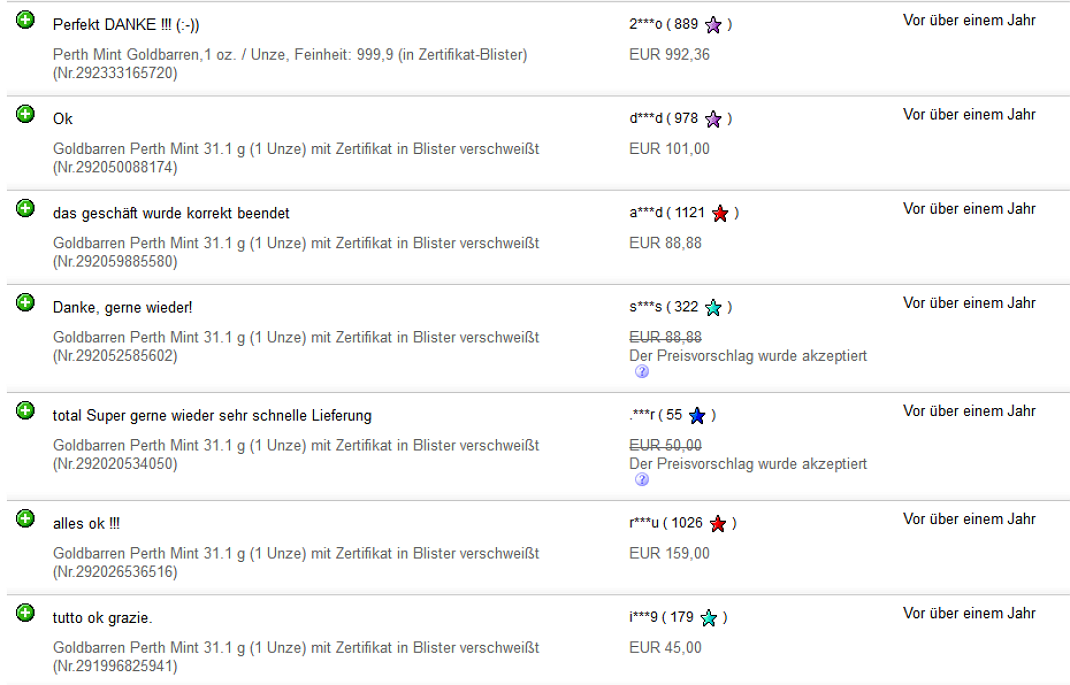
Task: Open help icon under .***r price proposal
Action: pos(641,479)
